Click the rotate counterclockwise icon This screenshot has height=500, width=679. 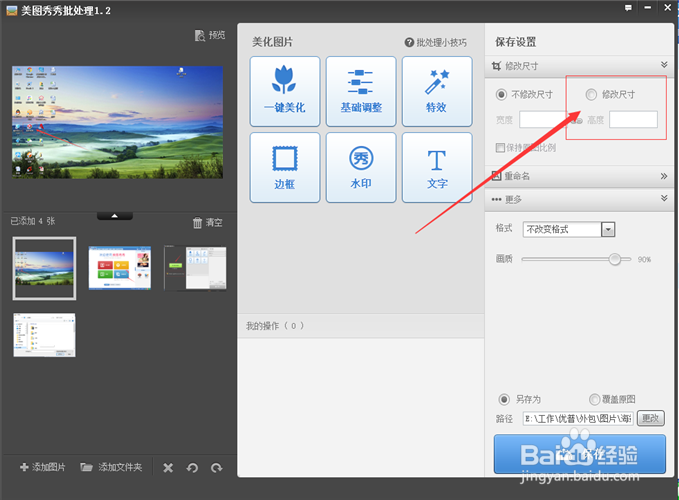(x=192, y=468)
